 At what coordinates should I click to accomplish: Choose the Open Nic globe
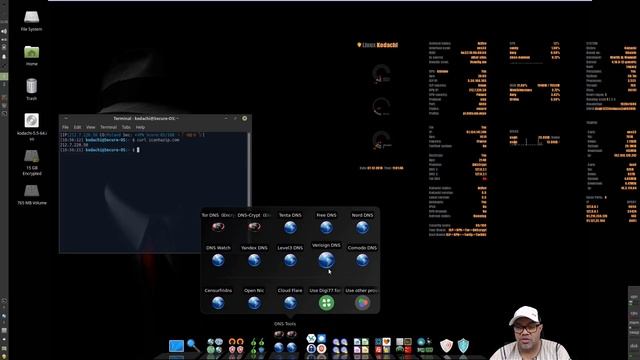click(x=254, y=303)
